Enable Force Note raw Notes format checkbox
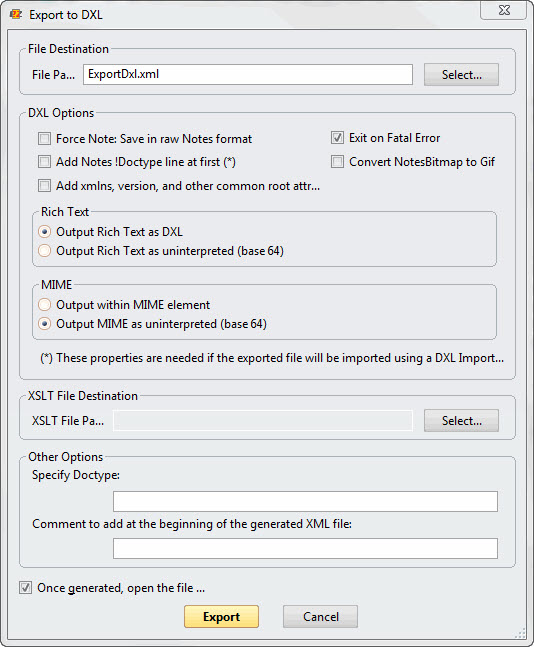534x647 pixels. pyautogui.click(x=44, y=139)
